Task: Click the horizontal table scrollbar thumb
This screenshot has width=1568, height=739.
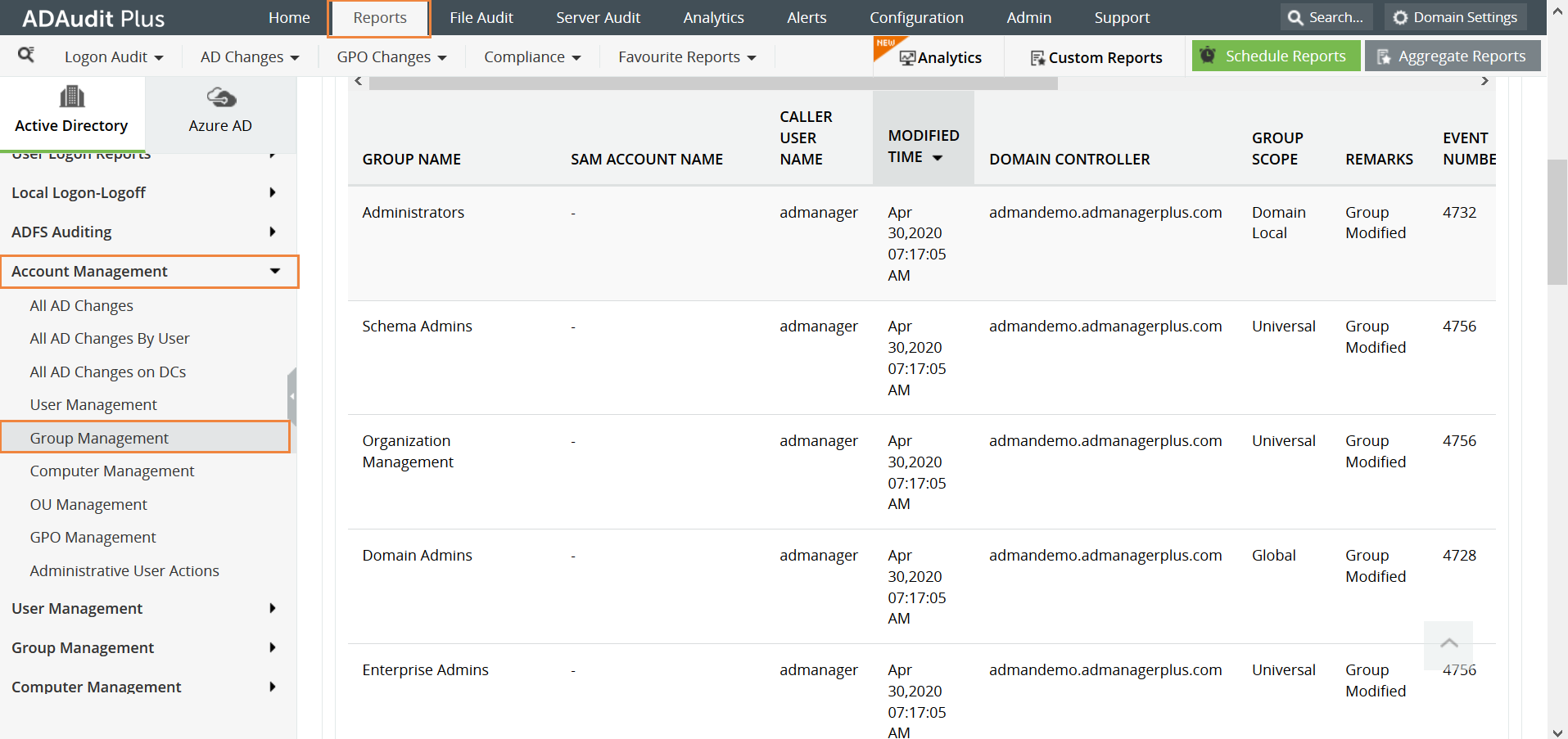Action: coord(713,82)
